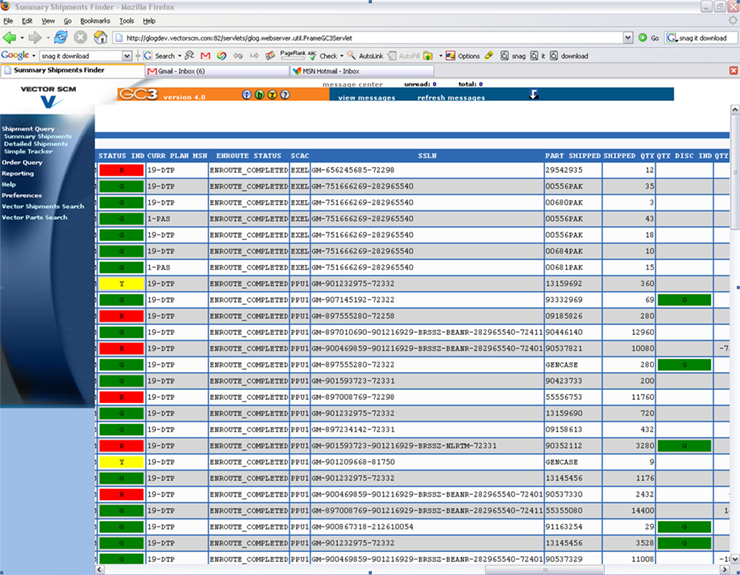The width and height of the screenshot is (740, 575).
Task: Click the SSLN column header
Action: [427, 155]
